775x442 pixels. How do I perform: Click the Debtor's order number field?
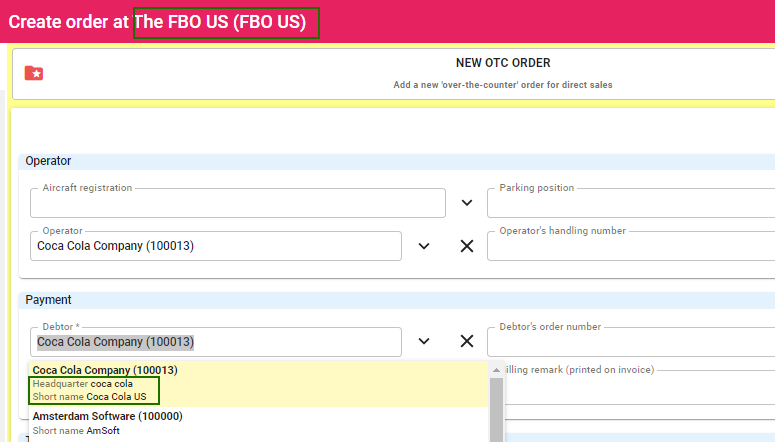tap(631, 342)
